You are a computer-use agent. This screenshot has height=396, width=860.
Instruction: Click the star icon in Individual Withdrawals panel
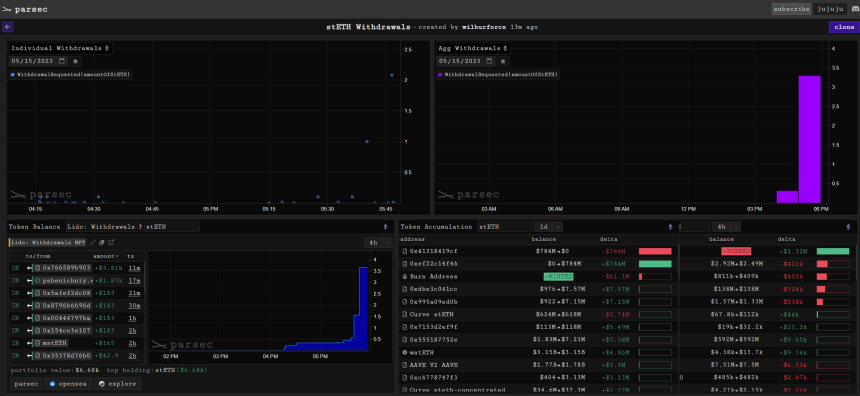(76, 61)
